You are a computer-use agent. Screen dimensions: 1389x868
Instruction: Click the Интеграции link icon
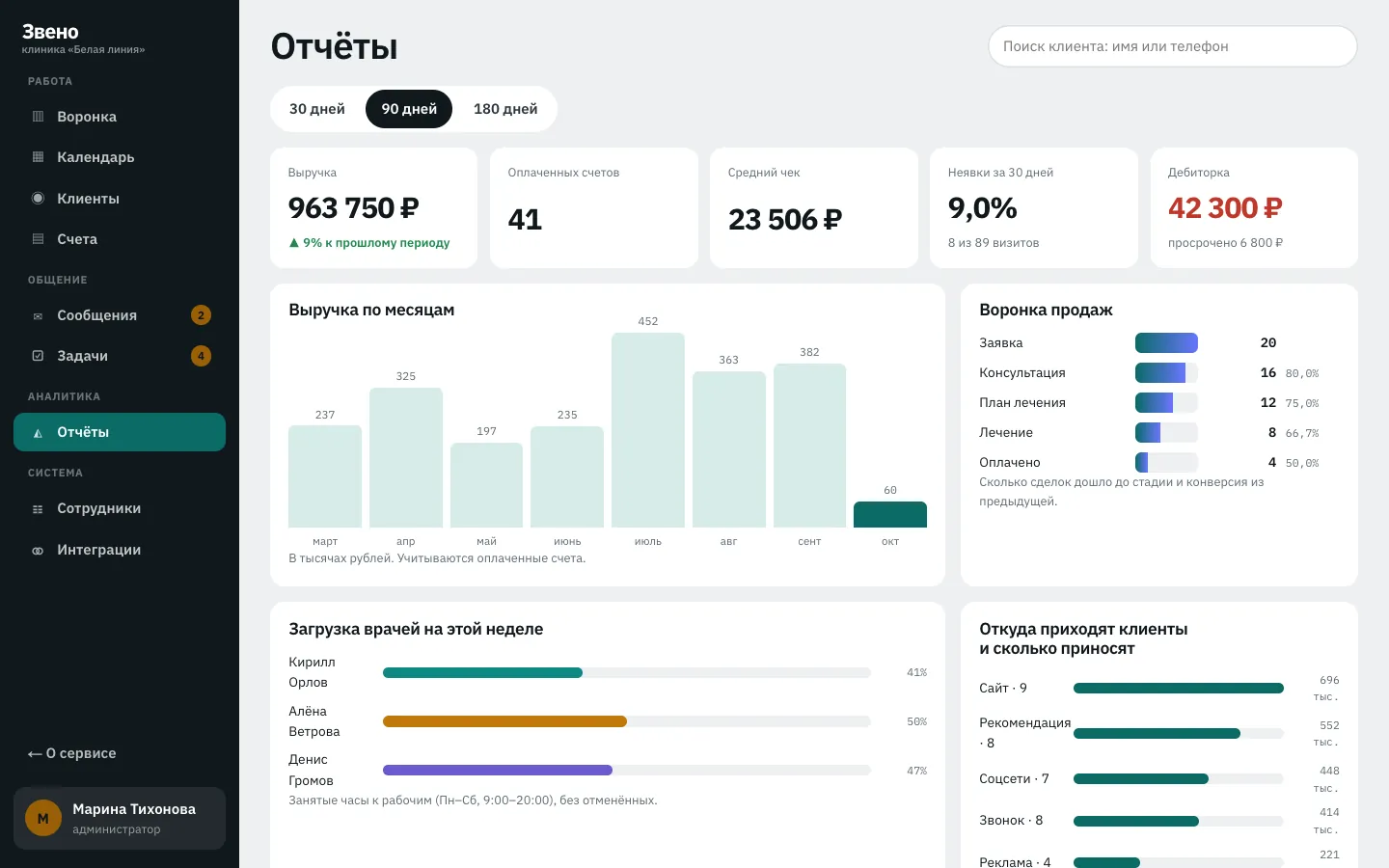coord(39,551)
